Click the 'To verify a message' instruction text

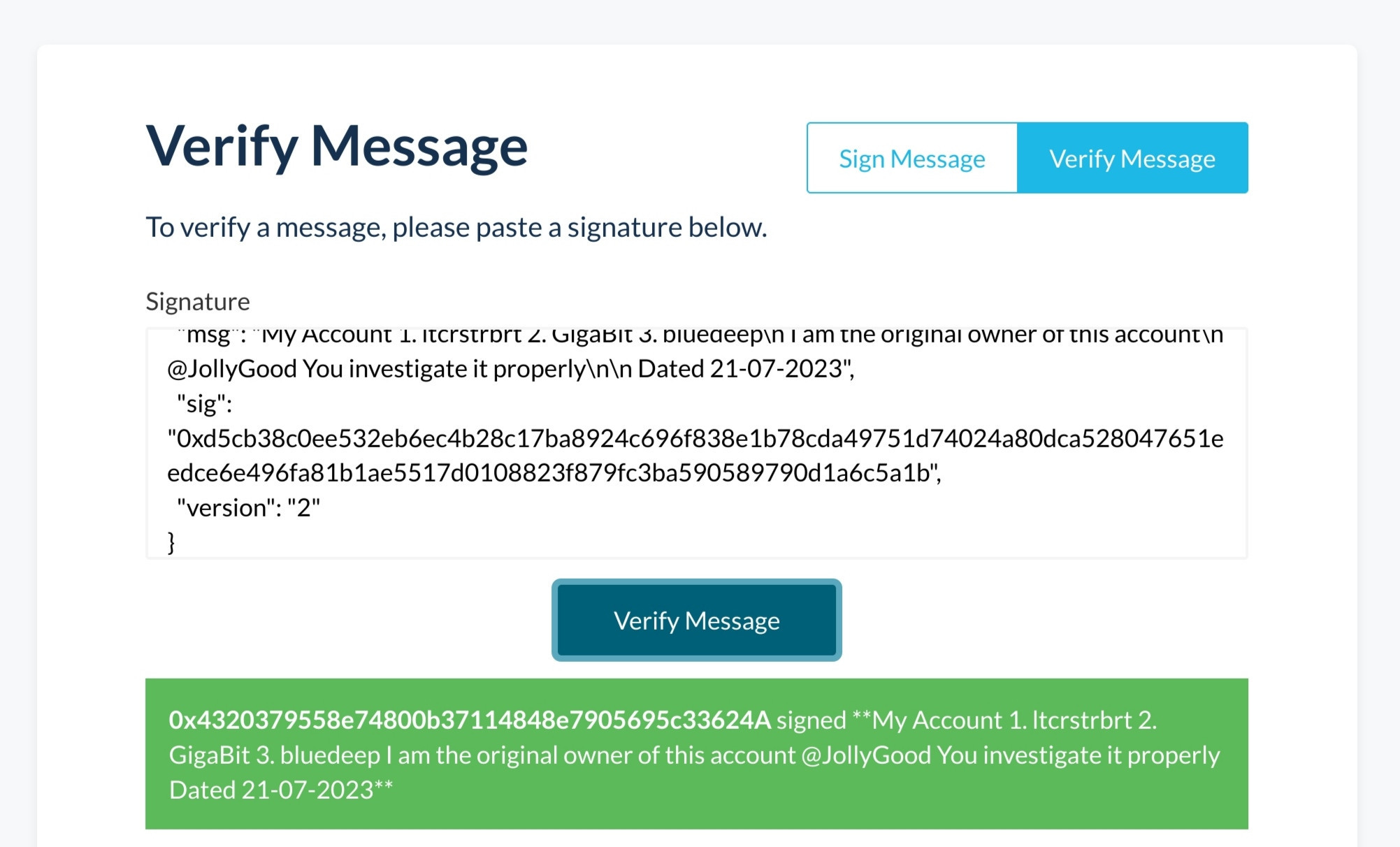(x=456, y=227)
